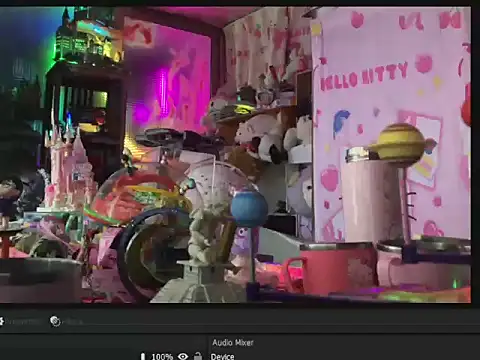The image size is (480, 360).
Task: Click the Audio Mixer panel title
Action: [233, 342]
